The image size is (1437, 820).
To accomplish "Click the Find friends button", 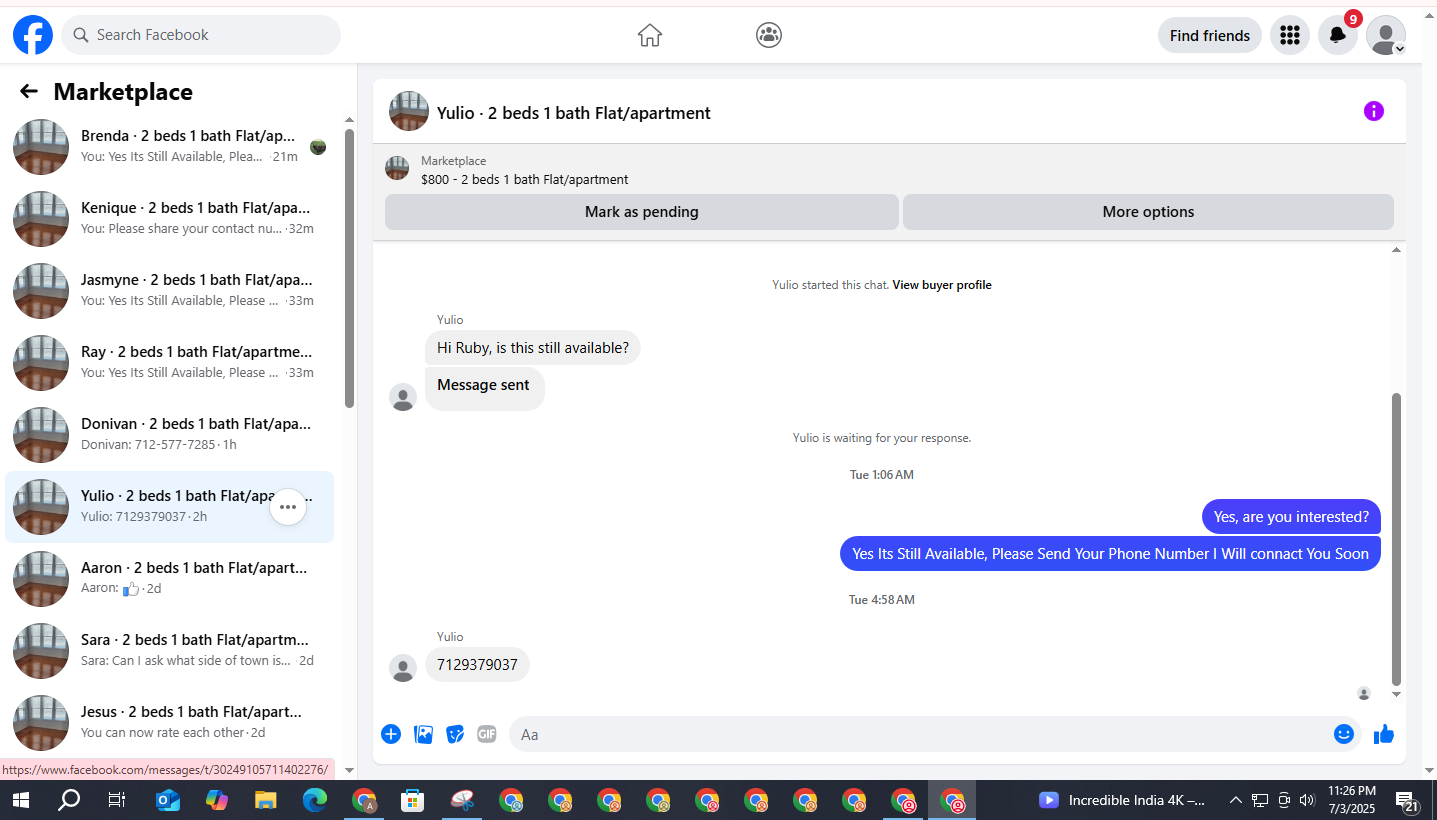I will pos(1210,35).
